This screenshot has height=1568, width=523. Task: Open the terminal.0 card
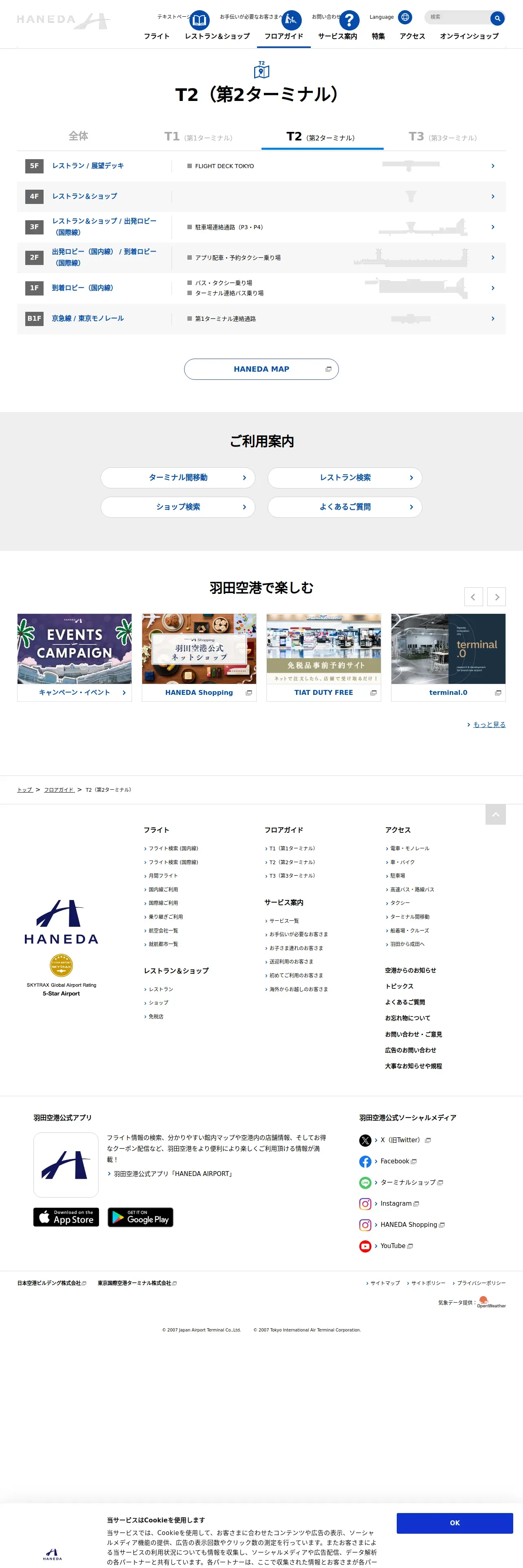tap(448, 657)
